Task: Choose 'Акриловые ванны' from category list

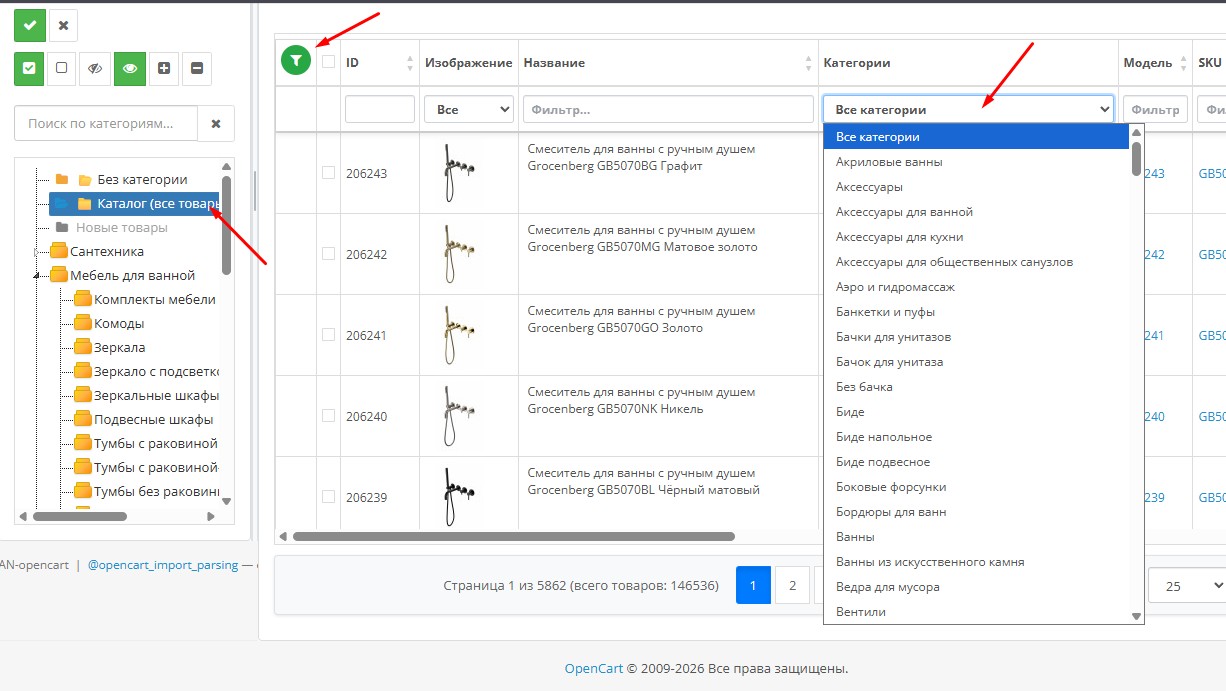Action: pos(889,162)
